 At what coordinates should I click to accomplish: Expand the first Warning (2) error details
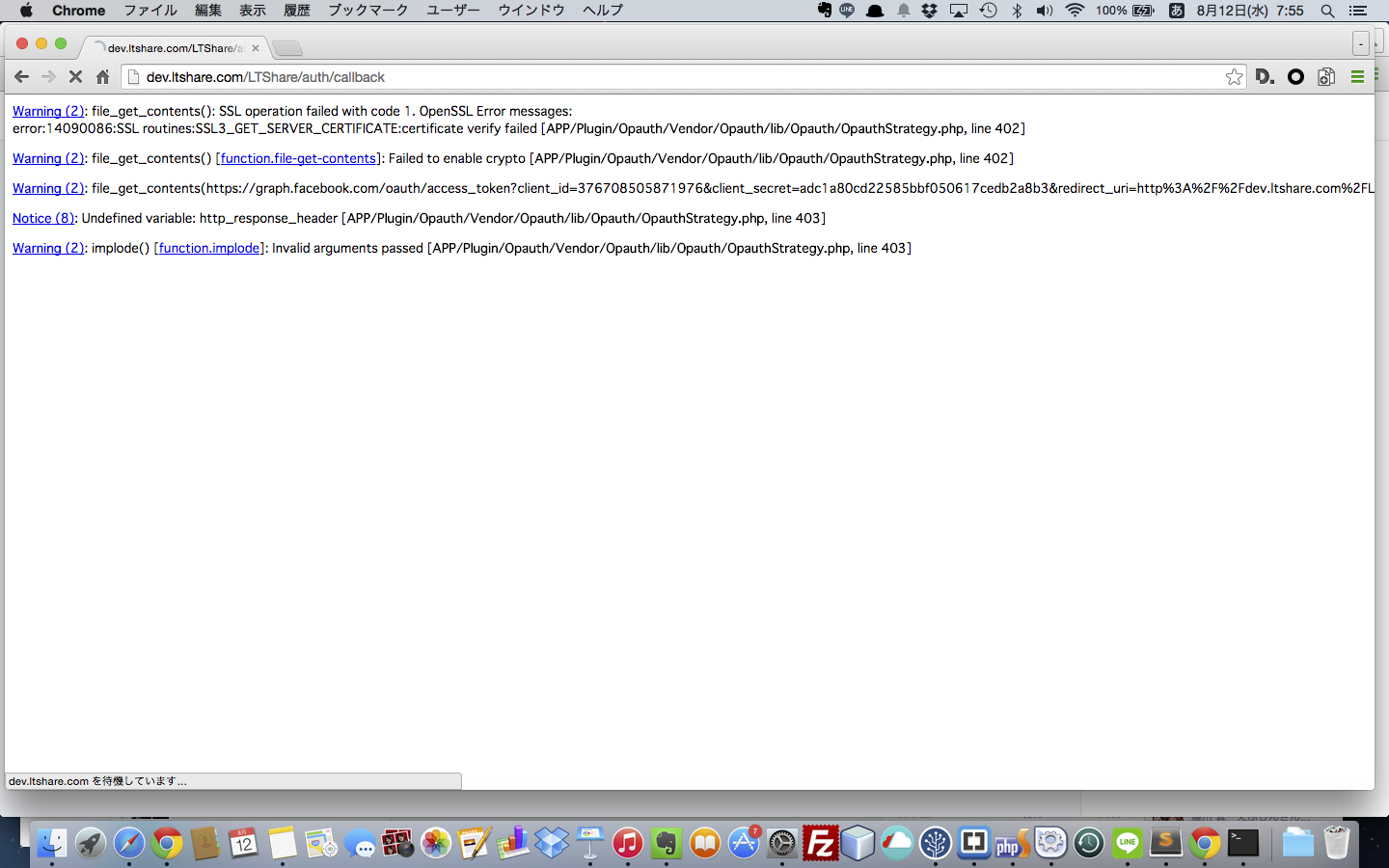click(48, 111)
